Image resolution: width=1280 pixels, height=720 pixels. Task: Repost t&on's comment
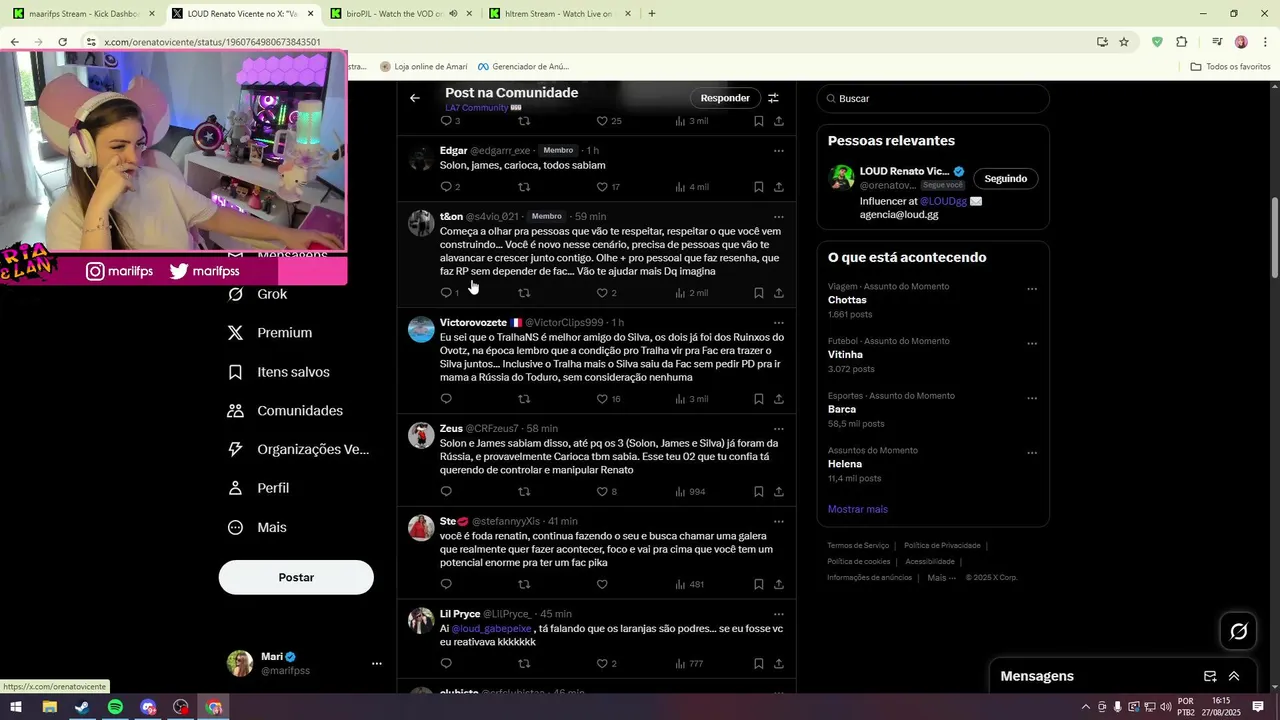tap(524, 293)
